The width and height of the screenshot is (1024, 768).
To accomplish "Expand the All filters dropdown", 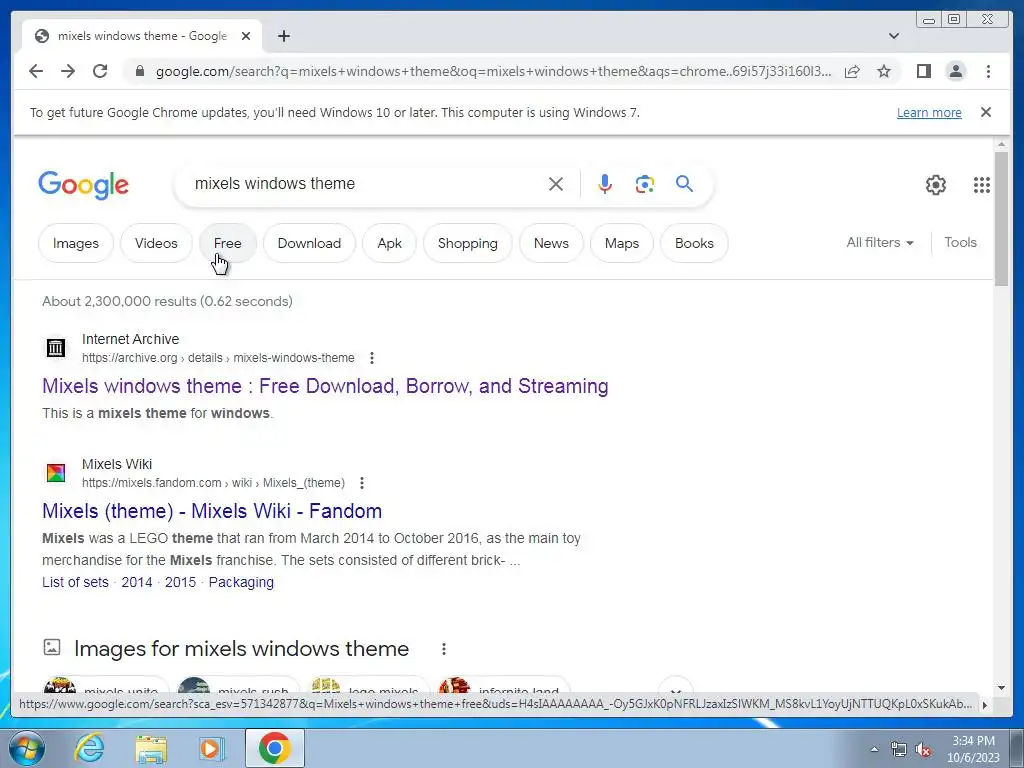I will coord(880,242).
